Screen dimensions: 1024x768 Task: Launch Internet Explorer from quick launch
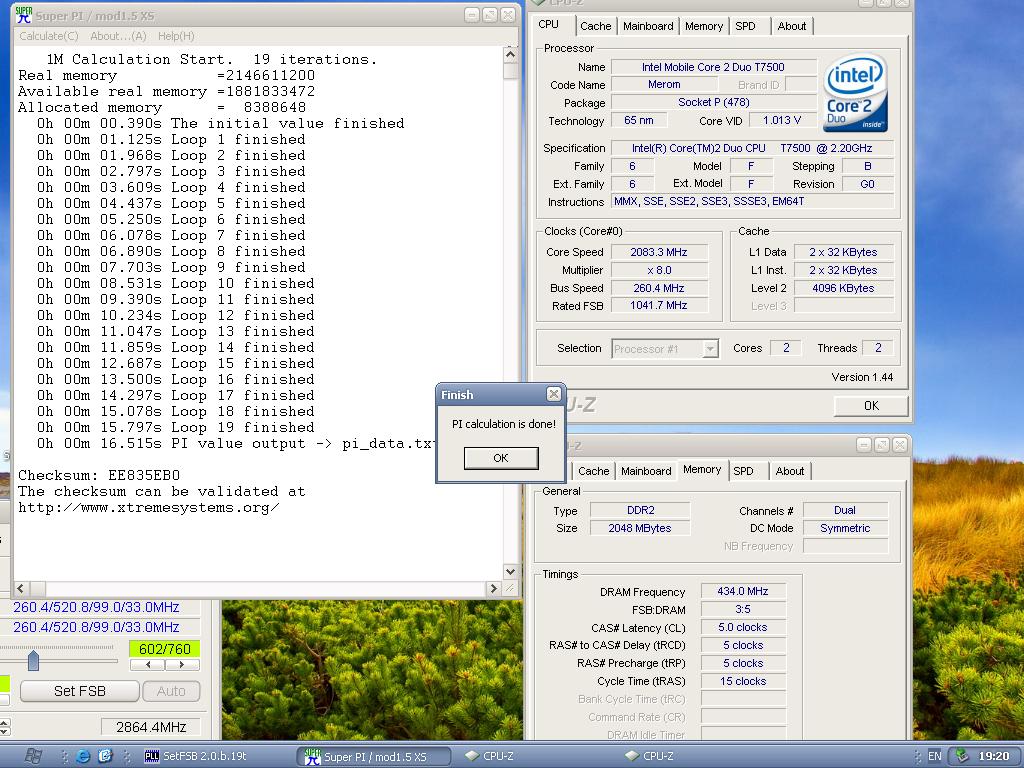click(x=83, y=756)
